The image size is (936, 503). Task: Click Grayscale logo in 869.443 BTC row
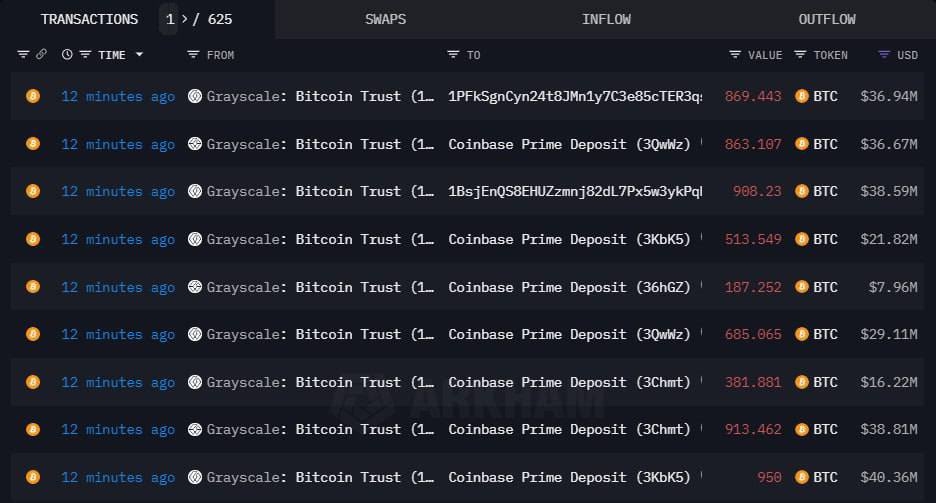195,96
